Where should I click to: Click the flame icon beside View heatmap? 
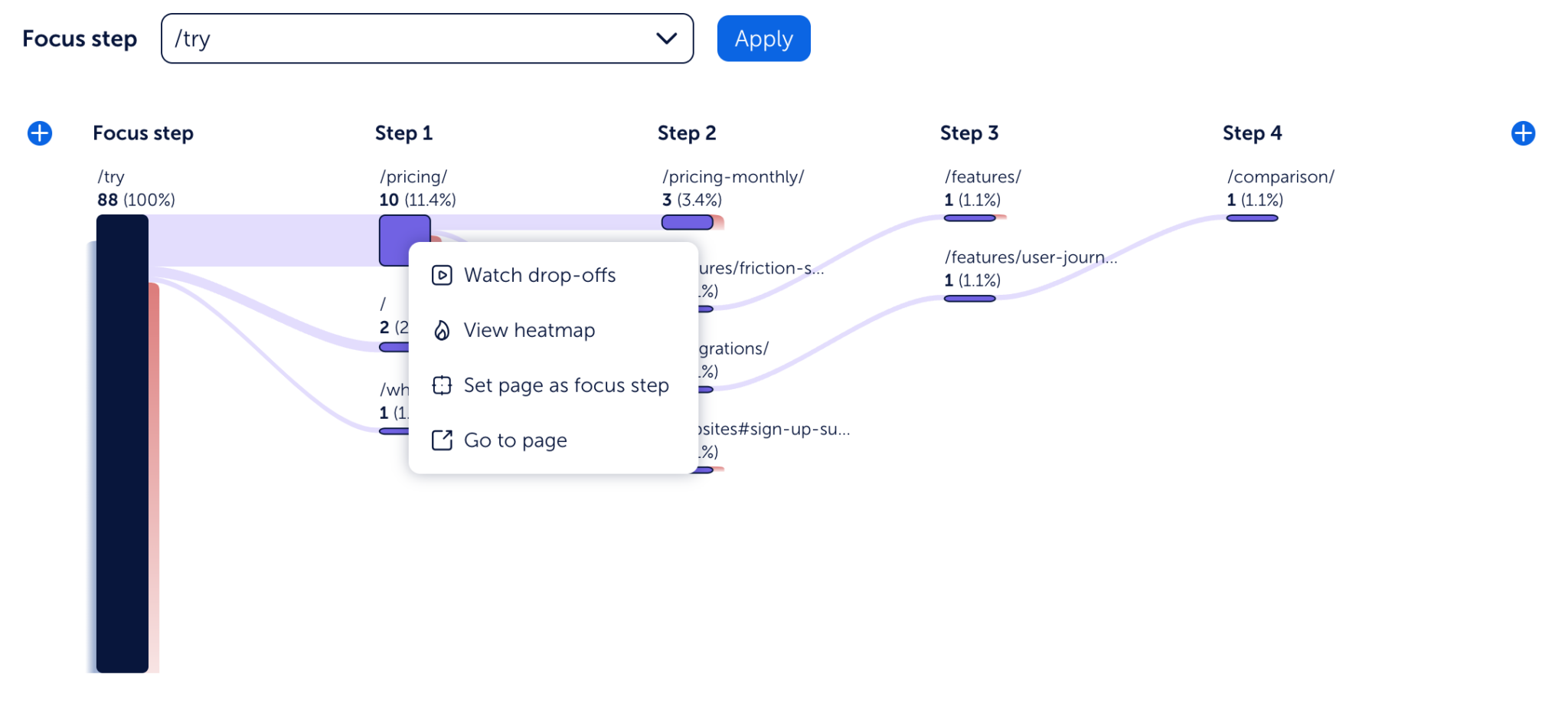442,330
